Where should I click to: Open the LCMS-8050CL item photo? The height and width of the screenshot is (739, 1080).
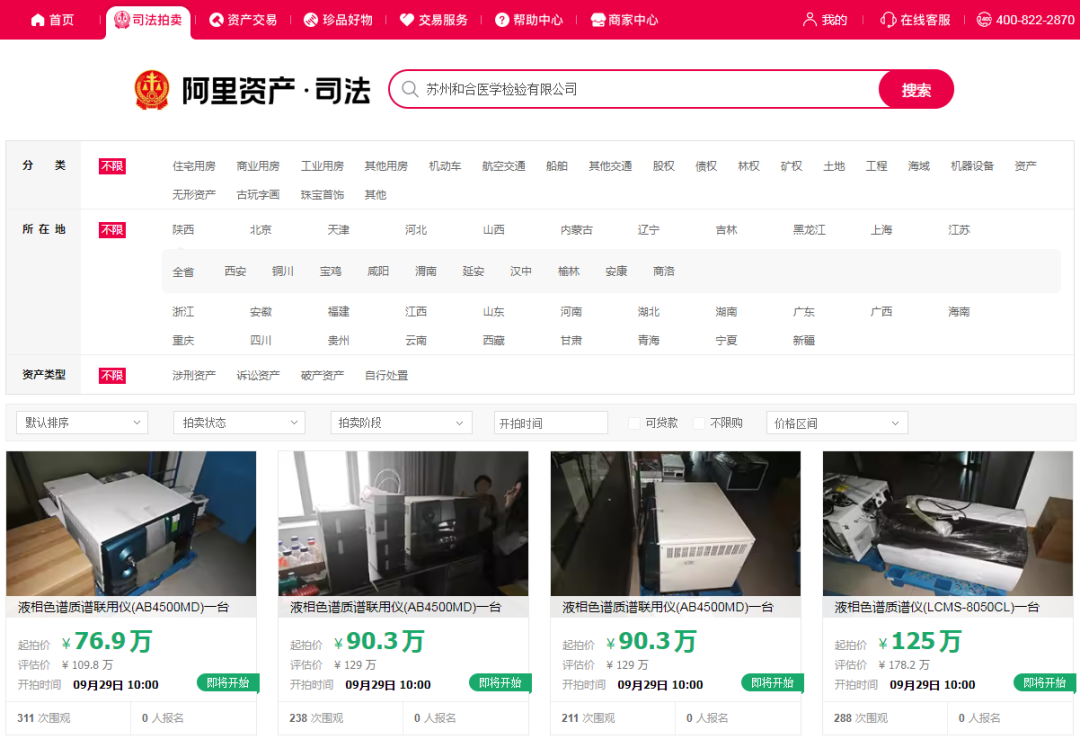click(x=948, y=523)
